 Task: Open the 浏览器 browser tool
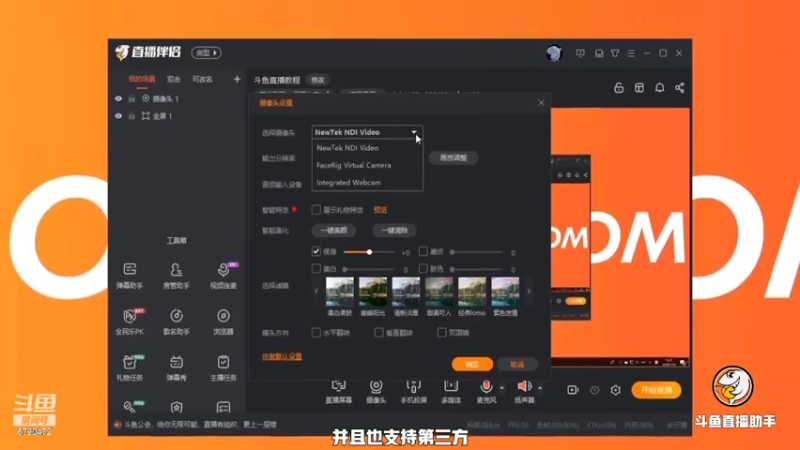(x=223, y=322)
